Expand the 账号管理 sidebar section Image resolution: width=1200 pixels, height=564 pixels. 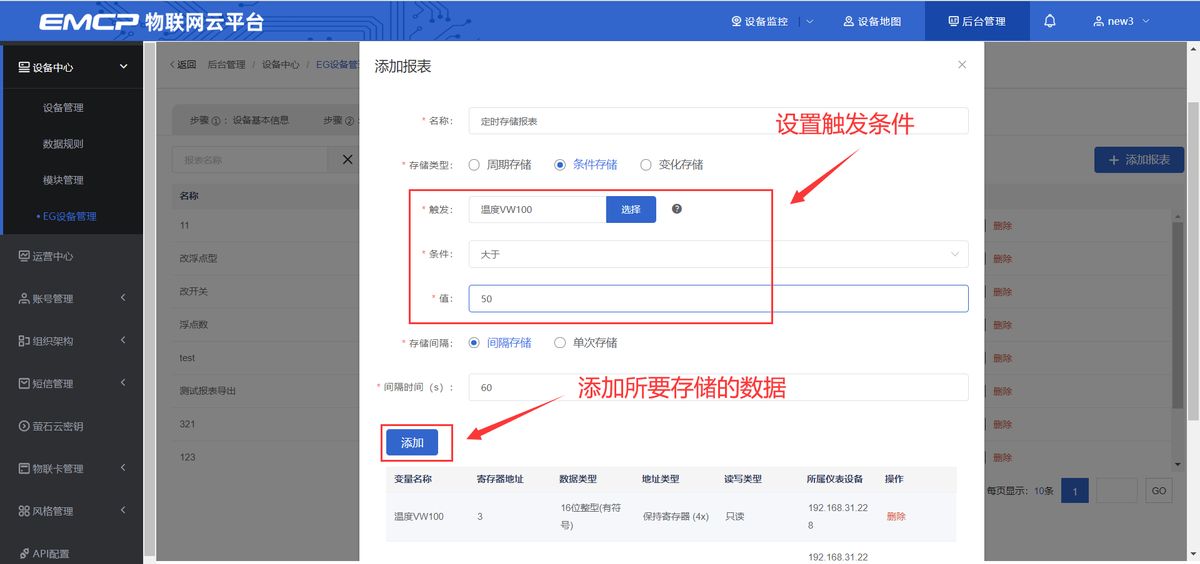(x=70, y=298)
